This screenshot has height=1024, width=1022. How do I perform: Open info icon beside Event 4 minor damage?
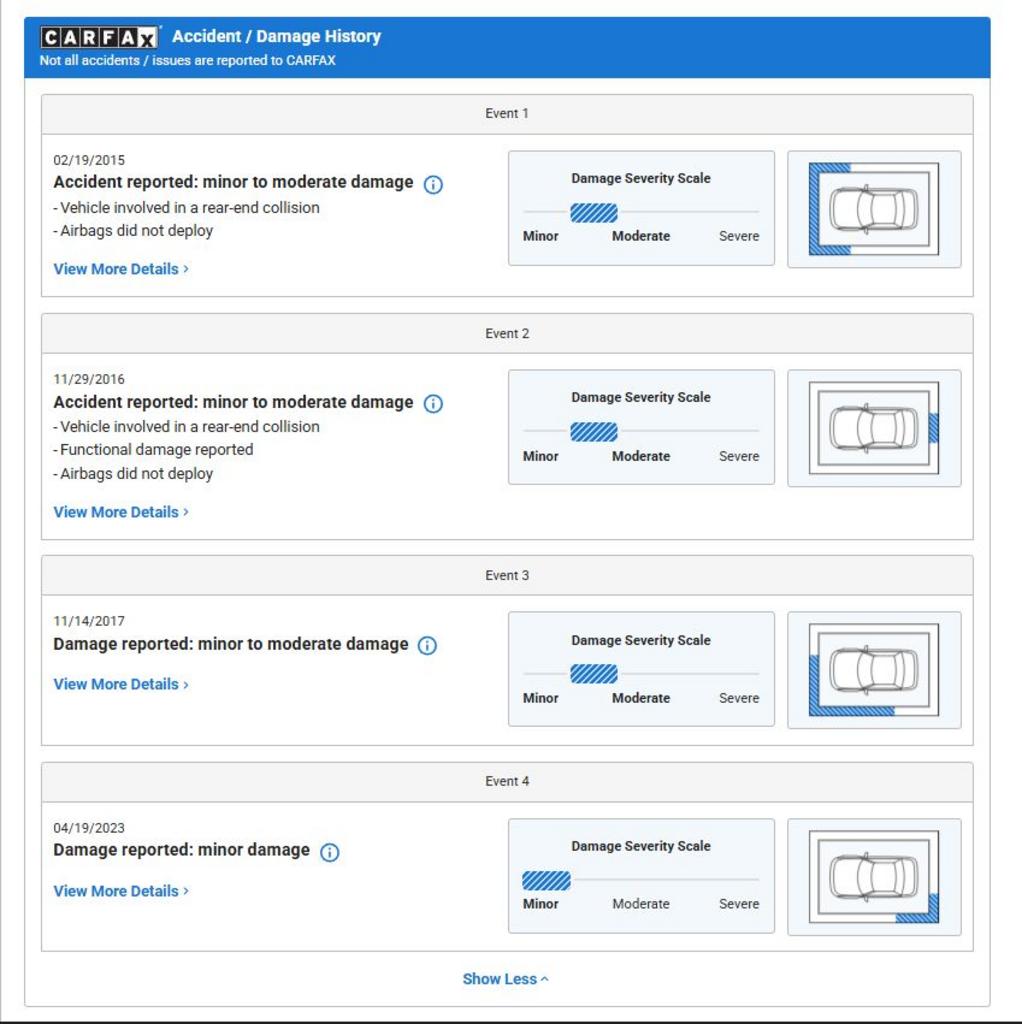click(x=330, y=852)
